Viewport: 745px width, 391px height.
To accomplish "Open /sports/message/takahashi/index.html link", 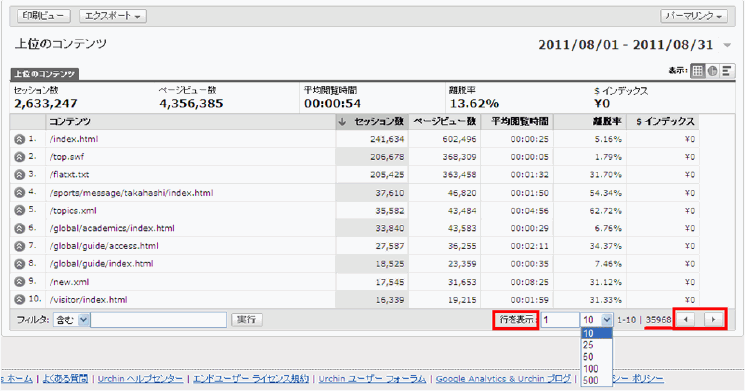I will tap(131, 193).
